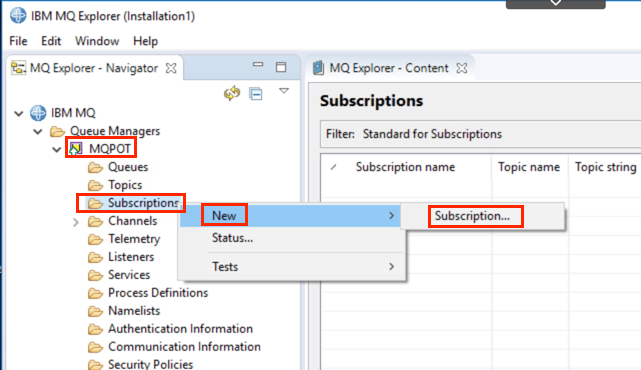Image resolution: width=641 pixels, height=370 pixels.
Task: Click the MQPOT queue manager icon
Action: click(76, 149)
